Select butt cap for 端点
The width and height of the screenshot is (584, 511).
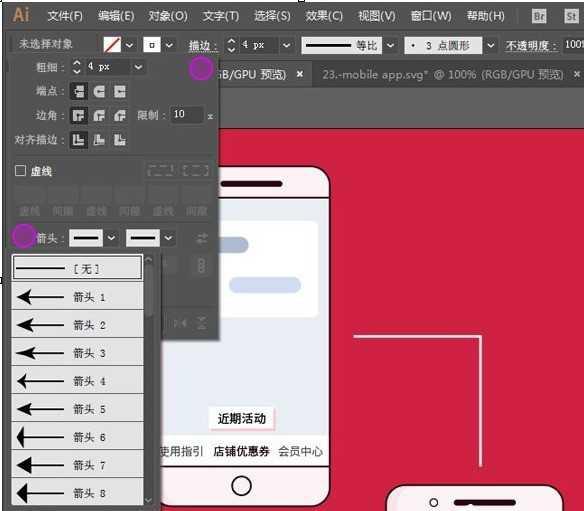point(79,91)
